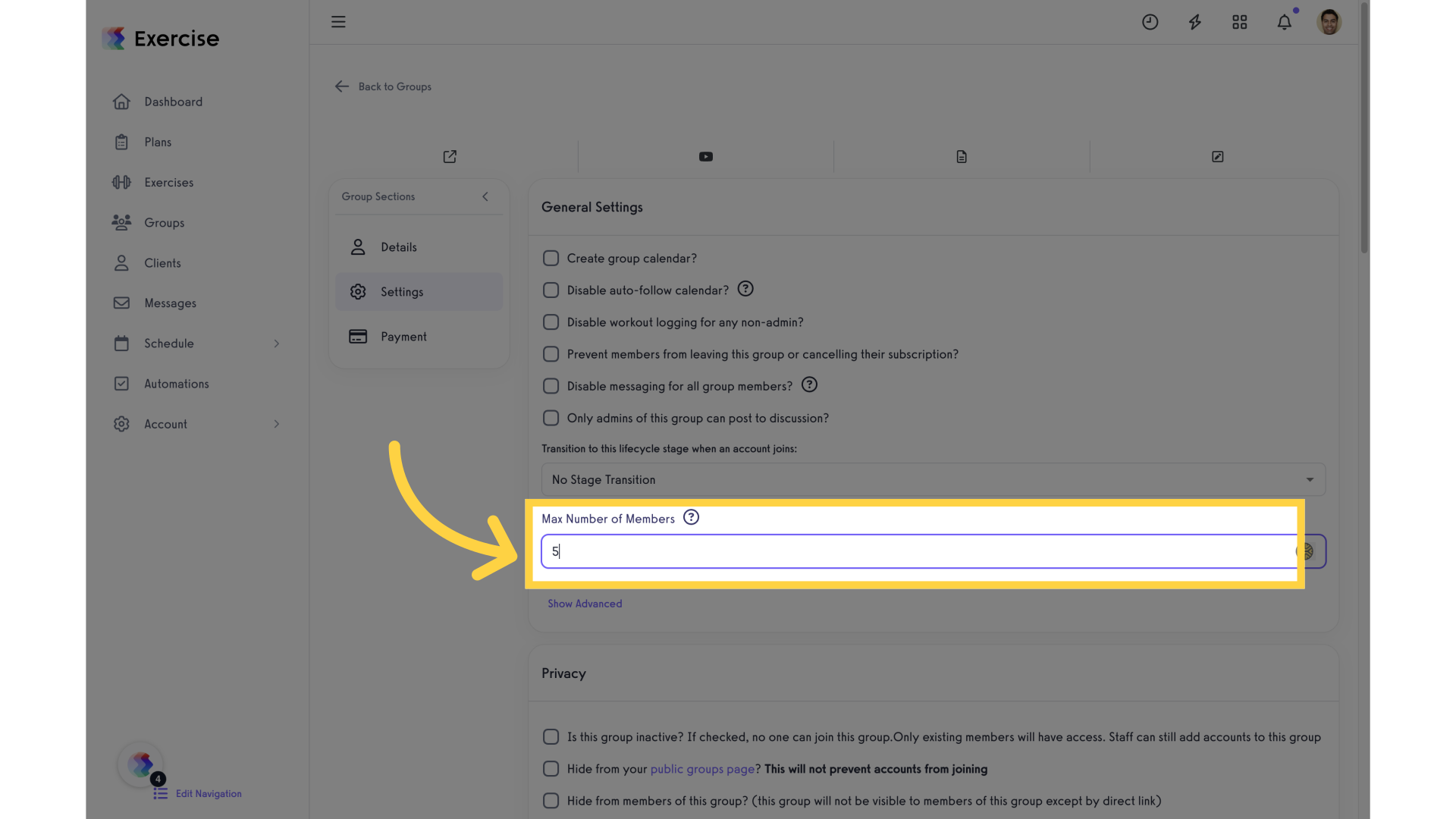The width and height of the screenshot is (1456, 819).
Task: Open the floating app launcher badge
Action: (x=141, y=764)
